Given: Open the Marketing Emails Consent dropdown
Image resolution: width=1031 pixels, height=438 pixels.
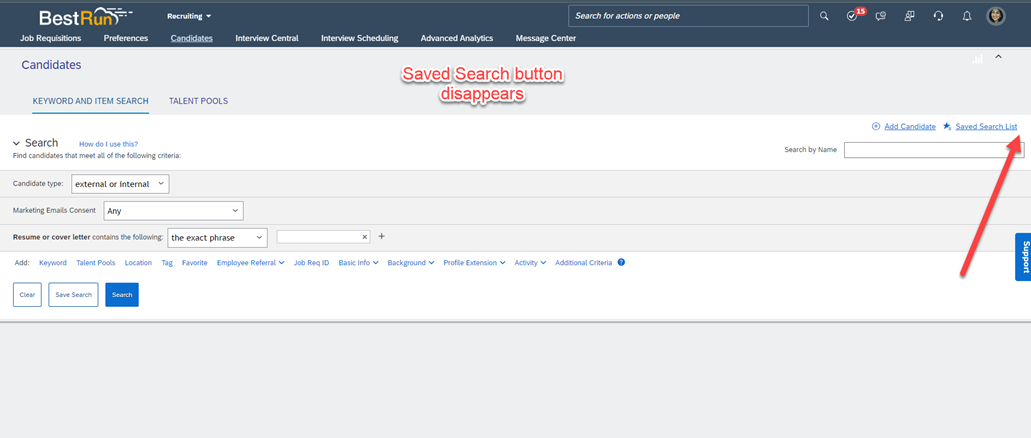Looking at the screenshot, I should click(174, 210).
